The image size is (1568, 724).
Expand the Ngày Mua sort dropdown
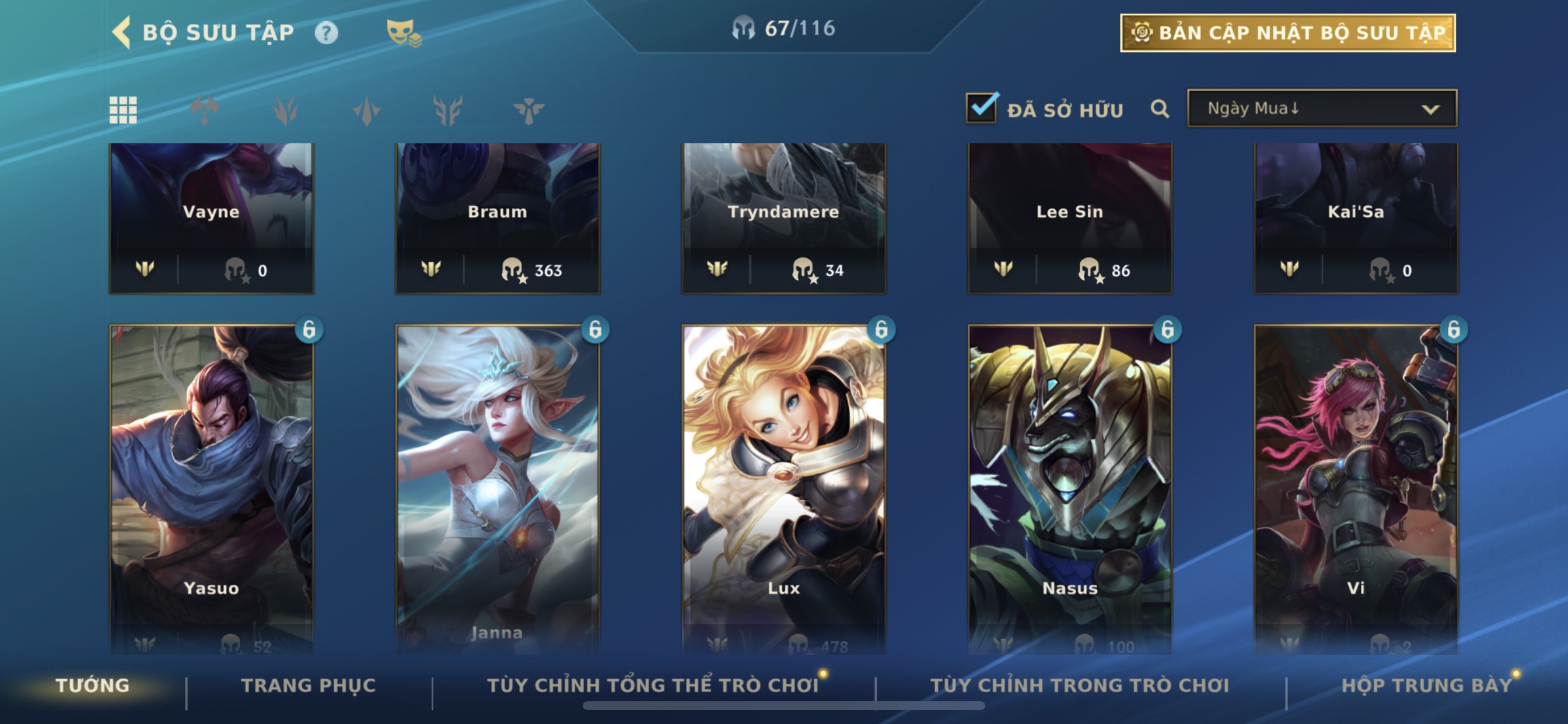tap(1322, 108)
